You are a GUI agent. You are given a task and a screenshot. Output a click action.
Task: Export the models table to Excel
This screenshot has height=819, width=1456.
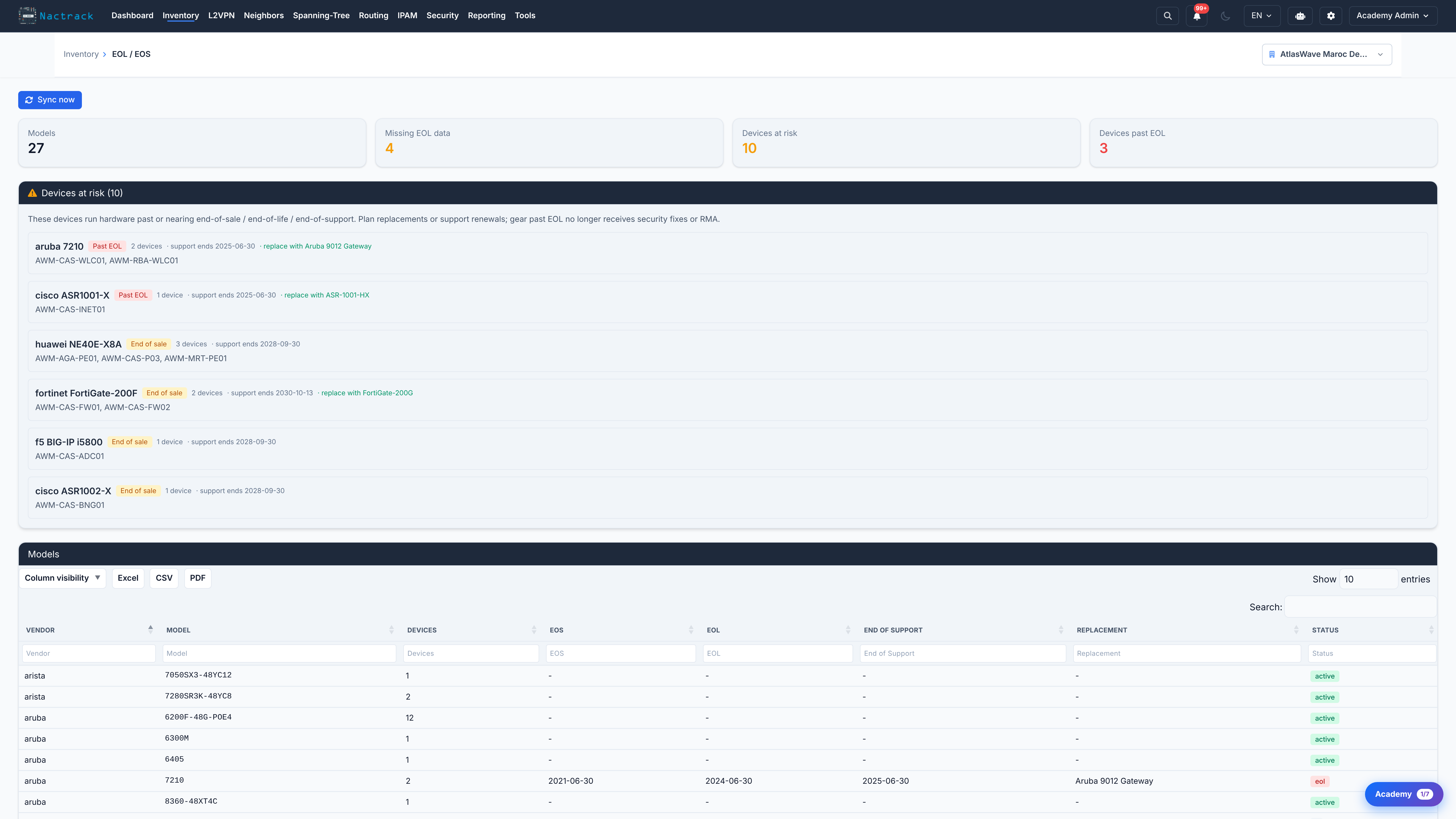(128, 578)
